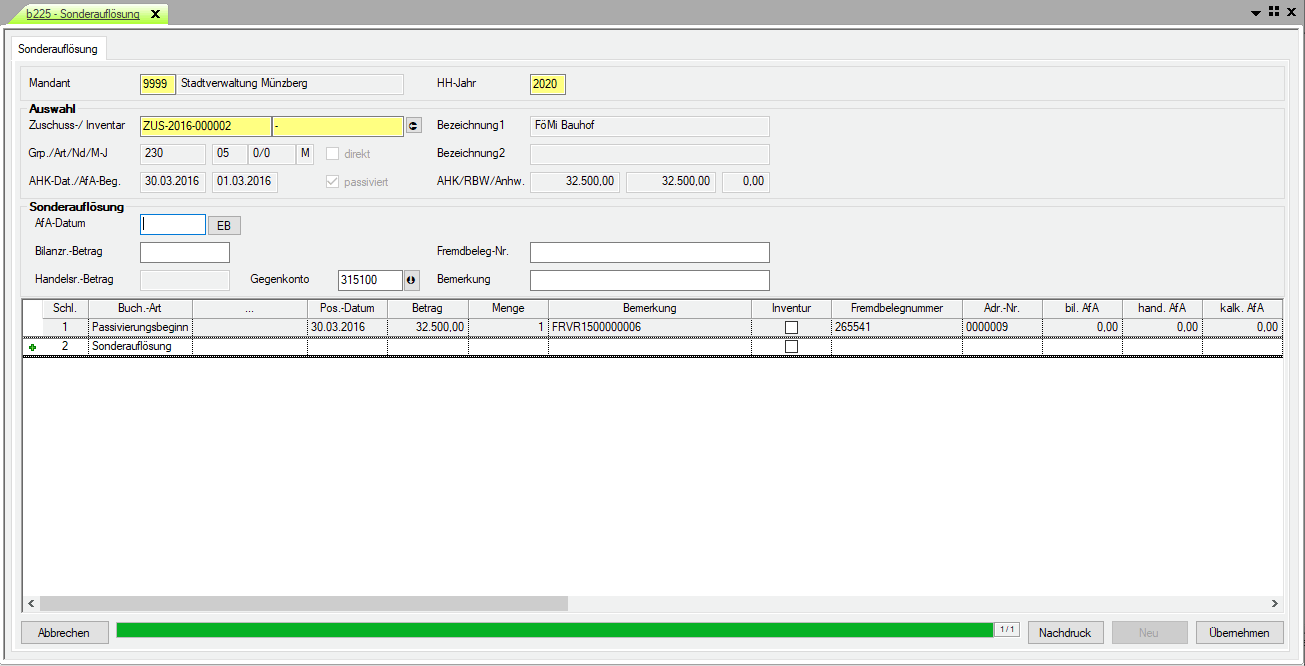The height and width of the screenshot is (666, 1305).
Task: Toggle the direkt checkbox
Action: (334, 154)
